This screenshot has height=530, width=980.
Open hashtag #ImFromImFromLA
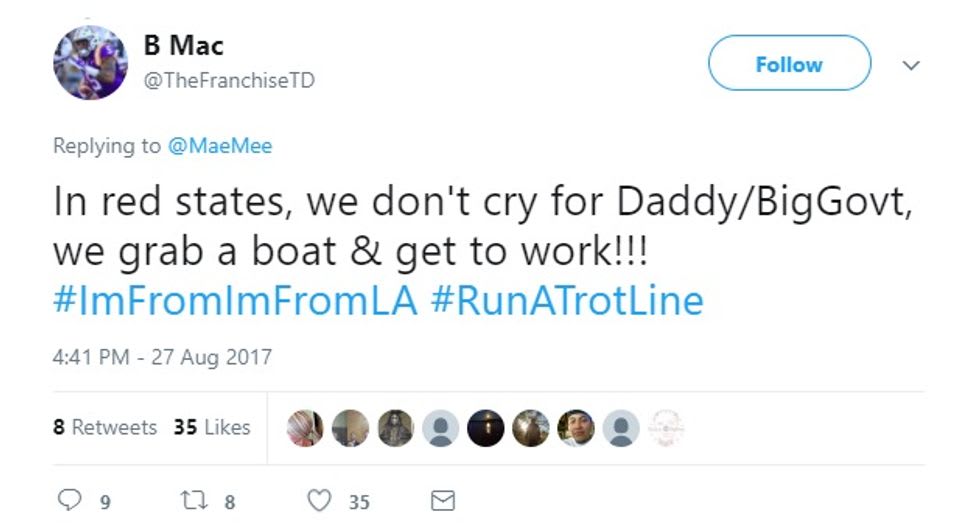point(235,301)
